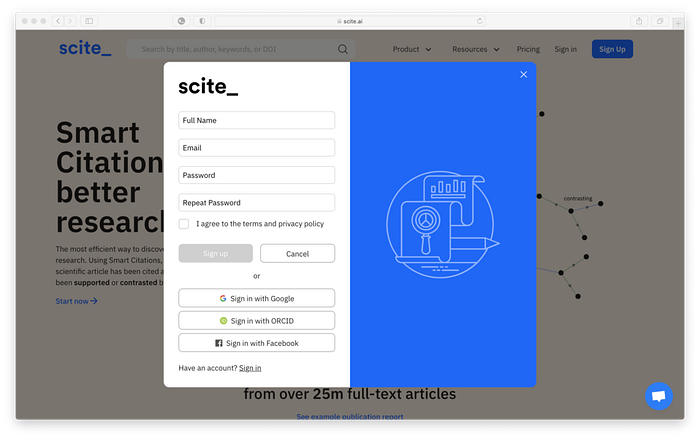Click the grey Sign up button in the dialog
700x439 pixels.
(x=215, y=253)
